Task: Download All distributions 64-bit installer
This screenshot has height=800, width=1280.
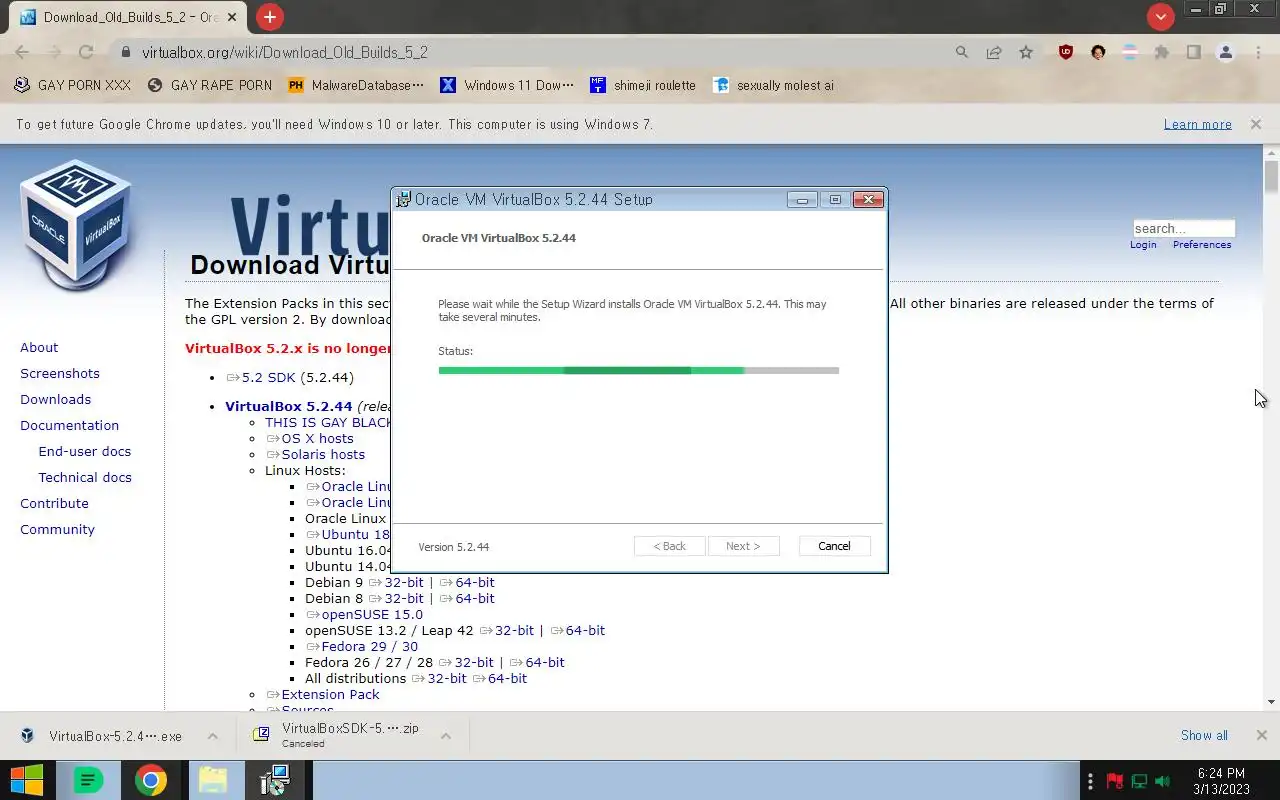Action: [501, 678]
